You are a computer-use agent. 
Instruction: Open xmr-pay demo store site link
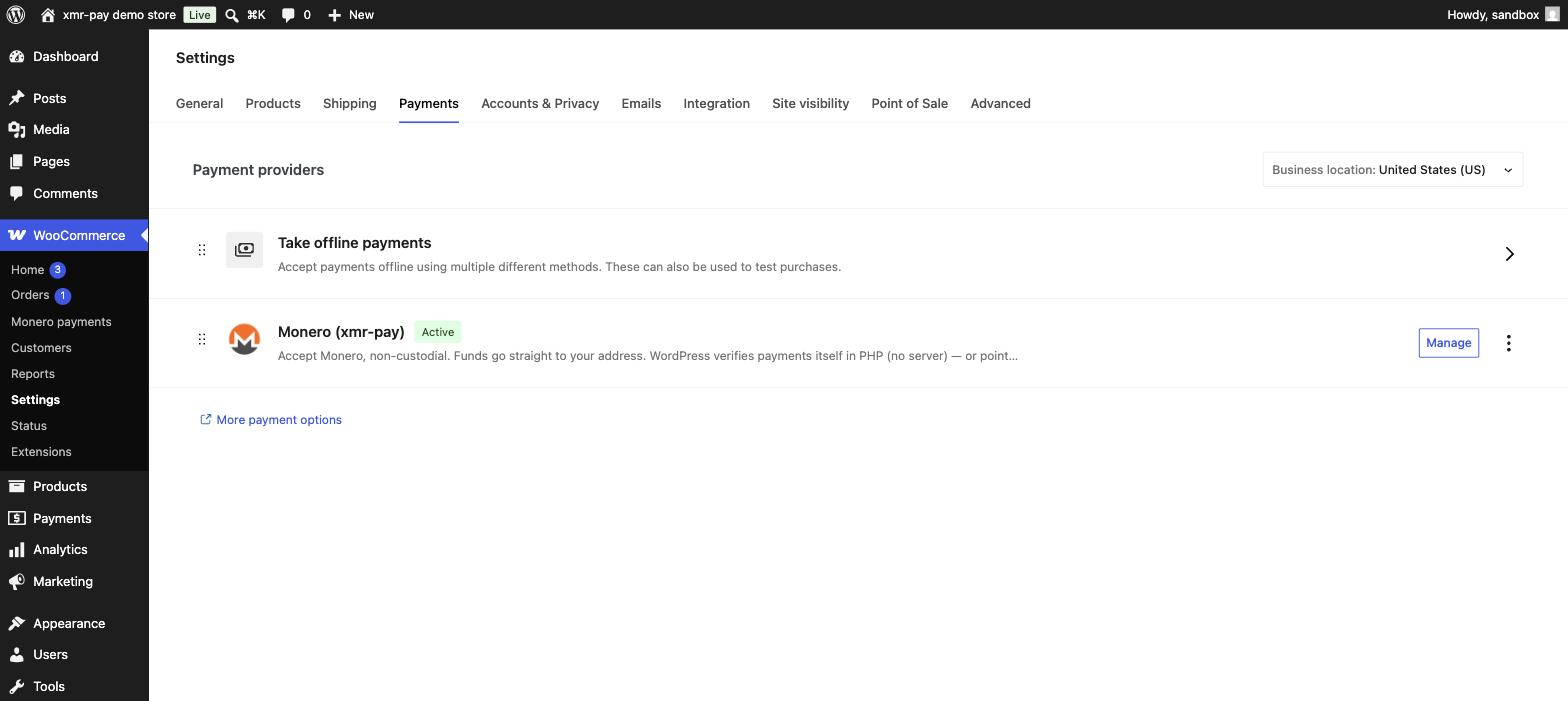[119, 15]
